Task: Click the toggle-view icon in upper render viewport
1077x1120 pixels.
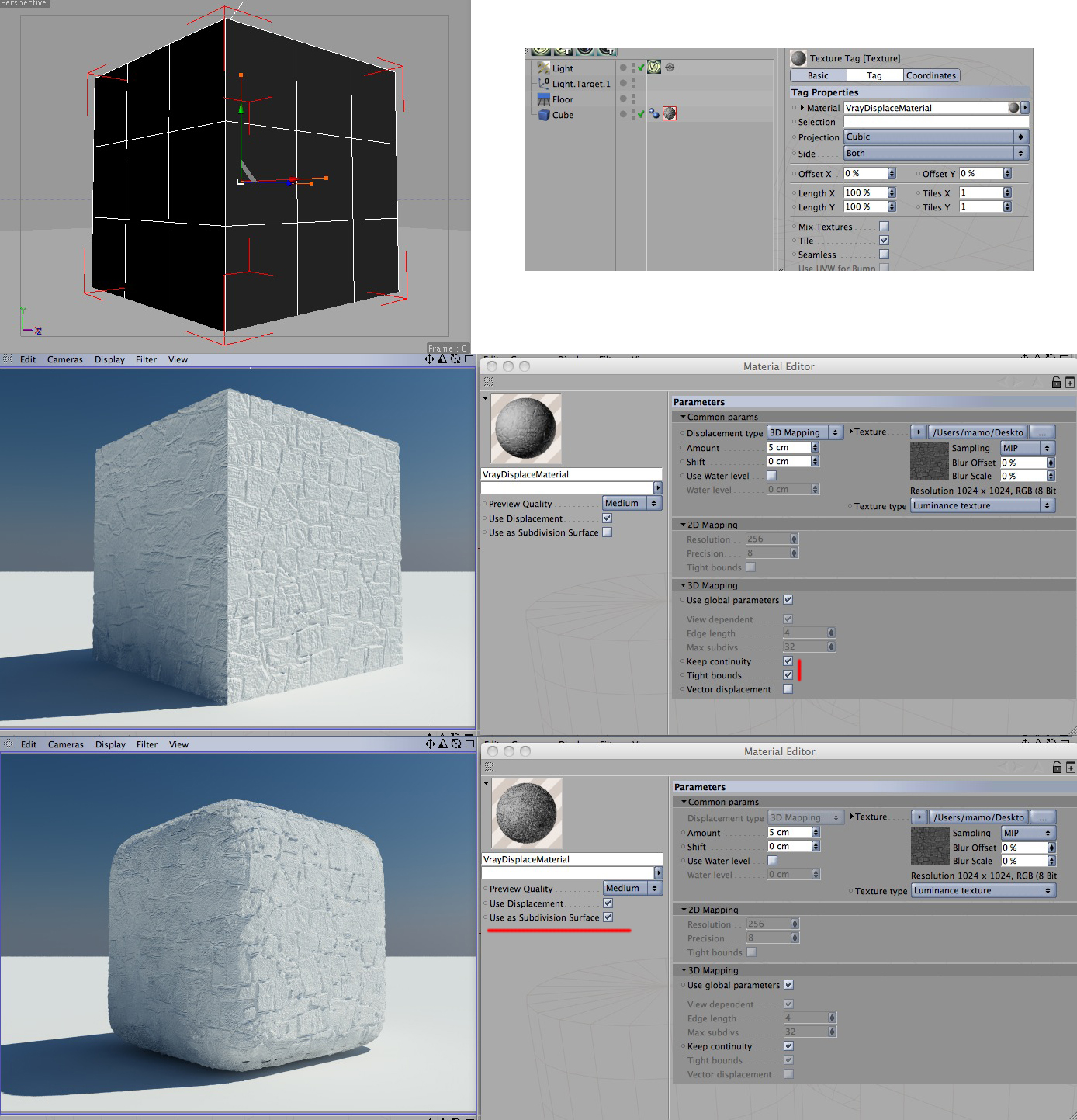Action: (x=469, y=359)
